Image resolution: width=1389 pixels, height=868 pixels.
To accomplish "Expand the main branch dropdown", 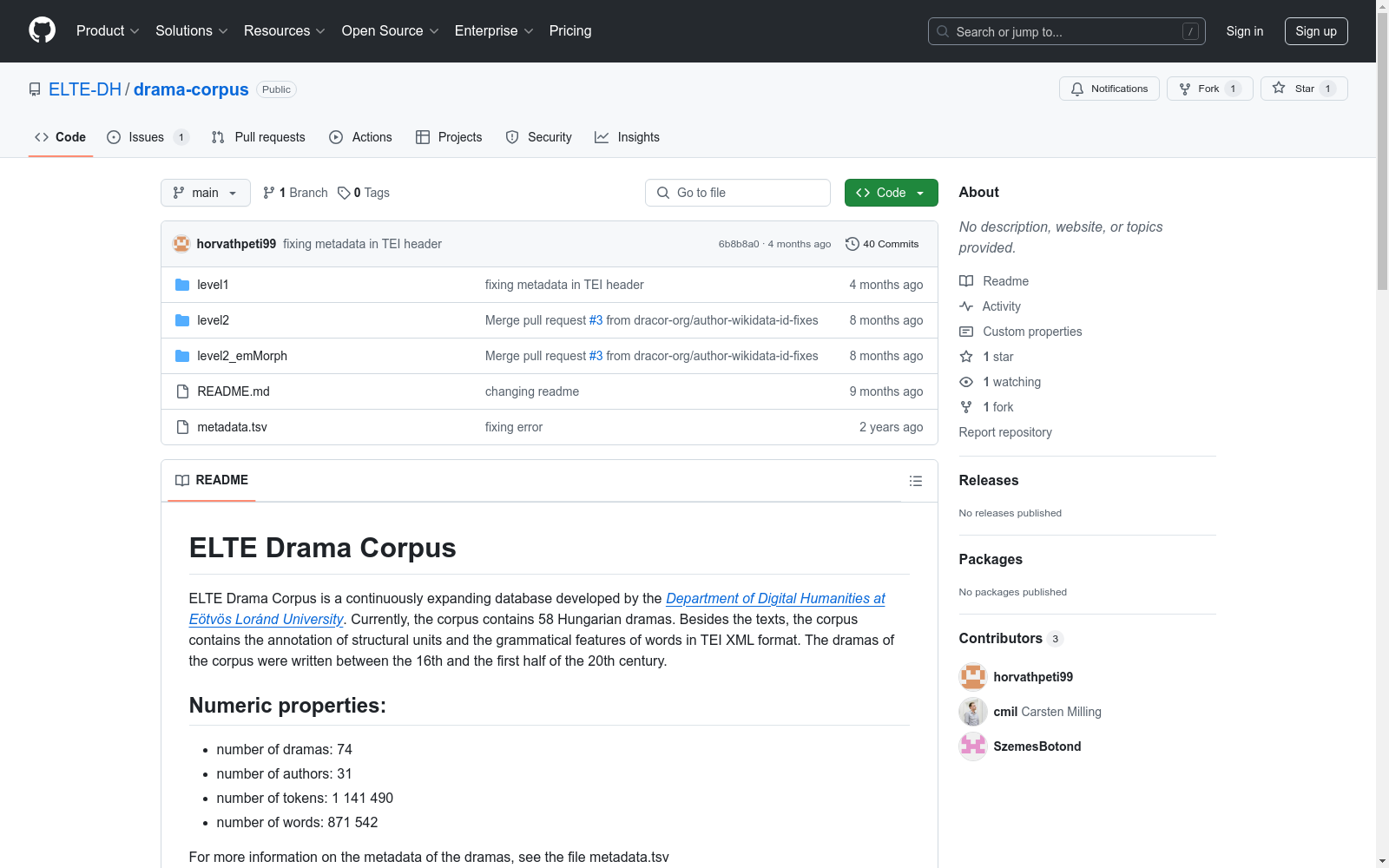I will tap(205, 193).
